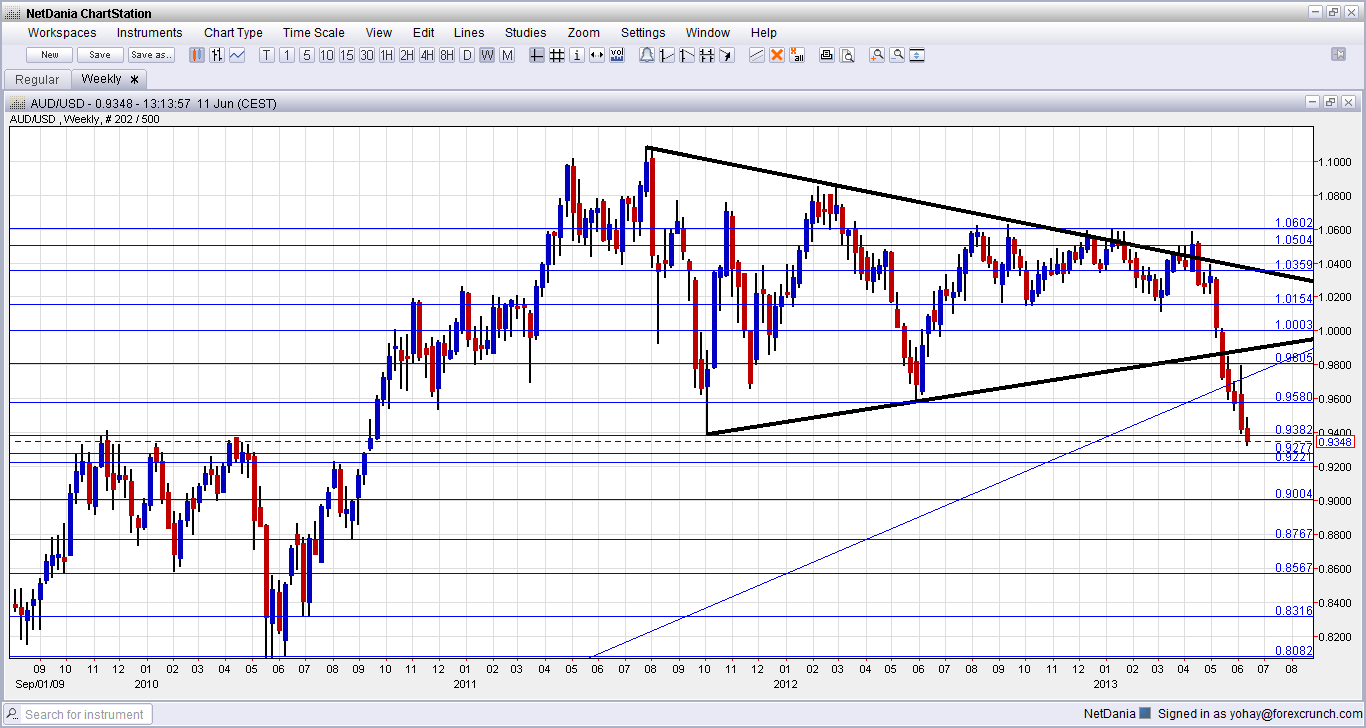The image size is (1366, 728).
Task: Toggle the chart grid icon
Action: click(x=557, y=55)
